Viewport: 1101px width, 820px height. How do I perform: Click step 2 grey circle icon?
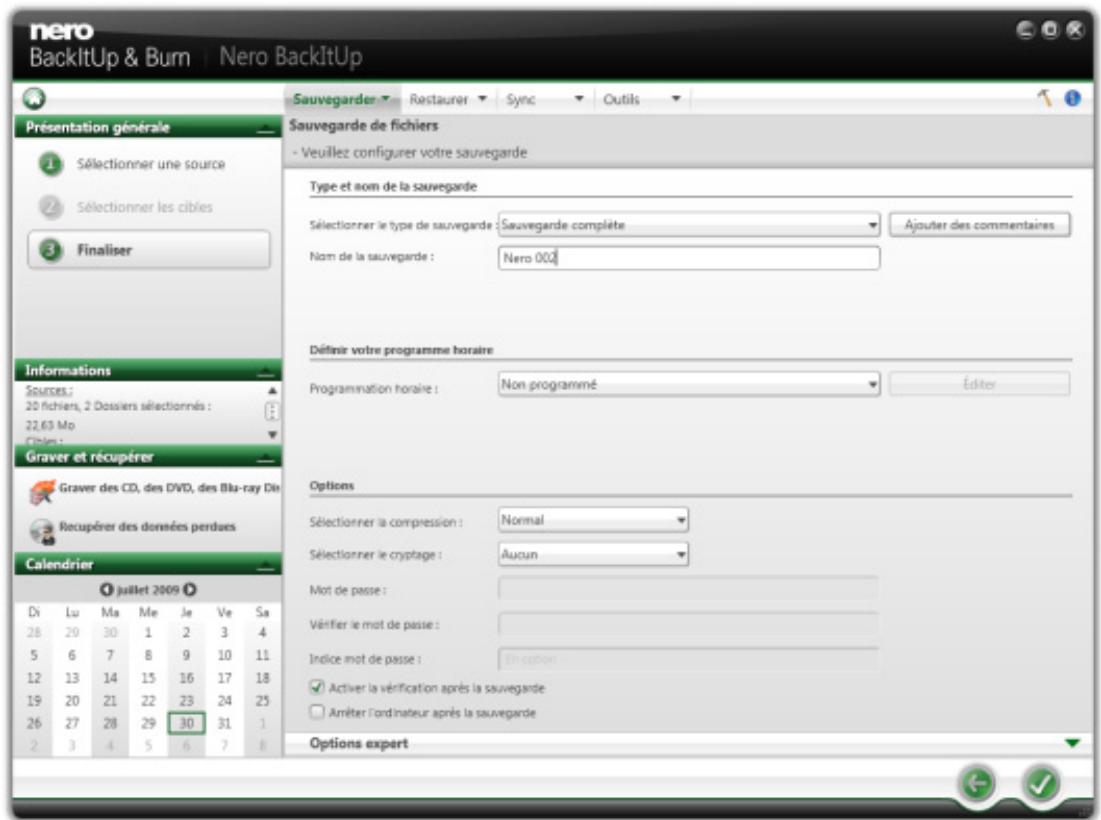51,207
